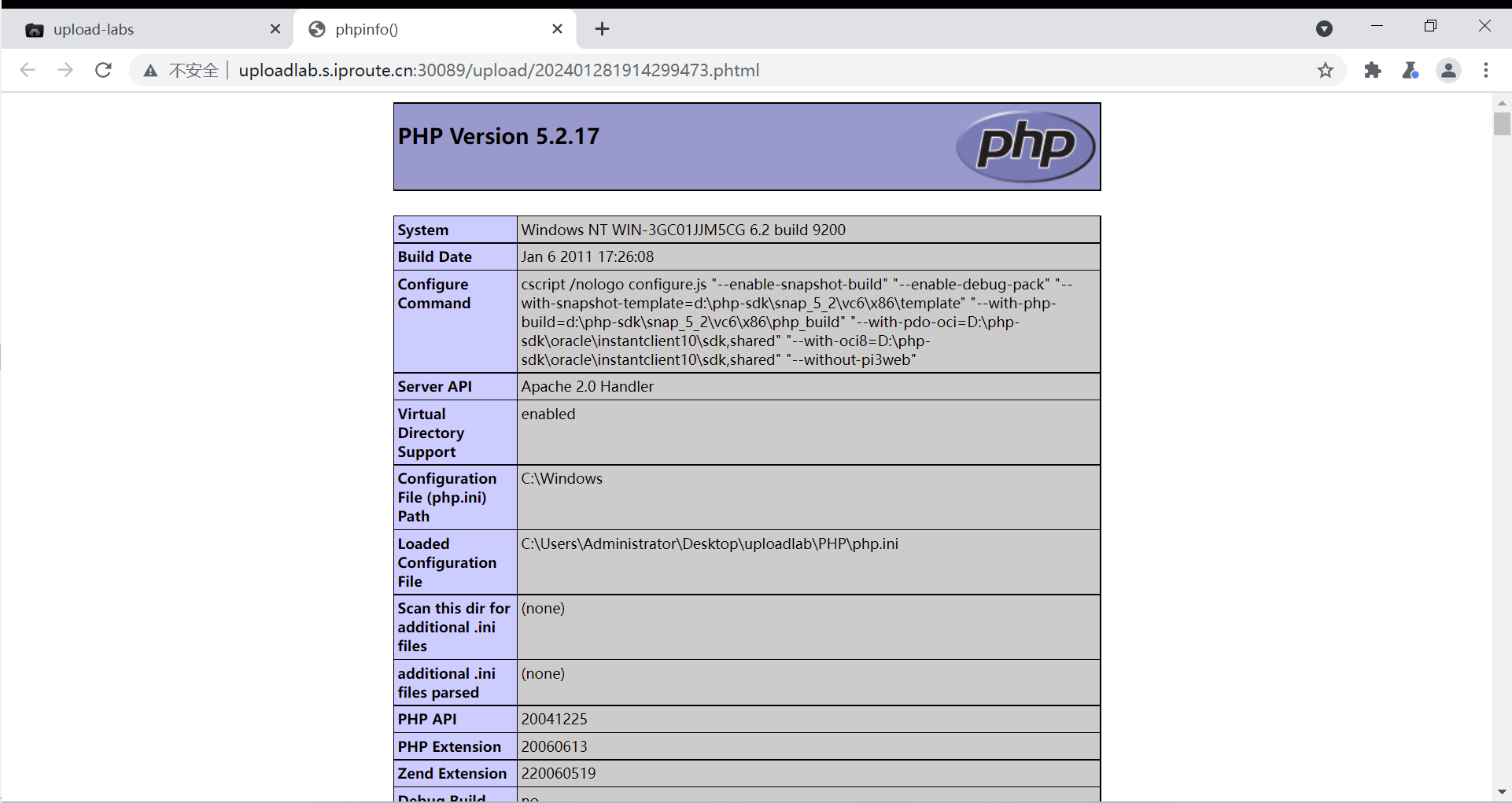Click the vertical scrollbar thumb
The image size is (1512, 803).
point(1502,124)
